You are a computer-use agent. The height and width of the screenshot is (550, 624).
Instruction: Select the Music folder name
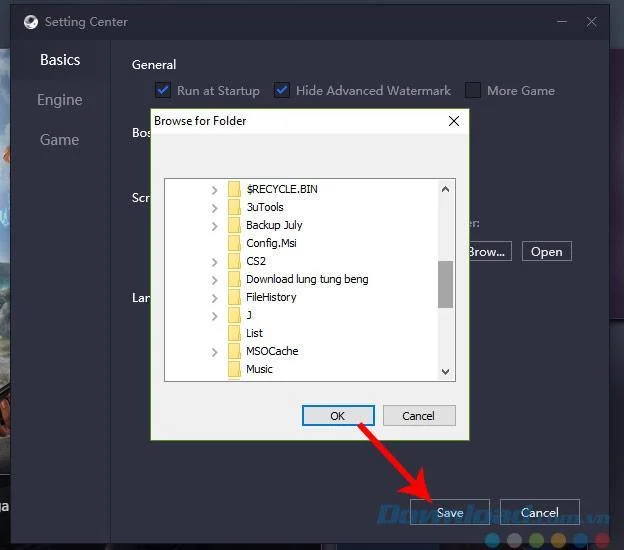(259, 369)
